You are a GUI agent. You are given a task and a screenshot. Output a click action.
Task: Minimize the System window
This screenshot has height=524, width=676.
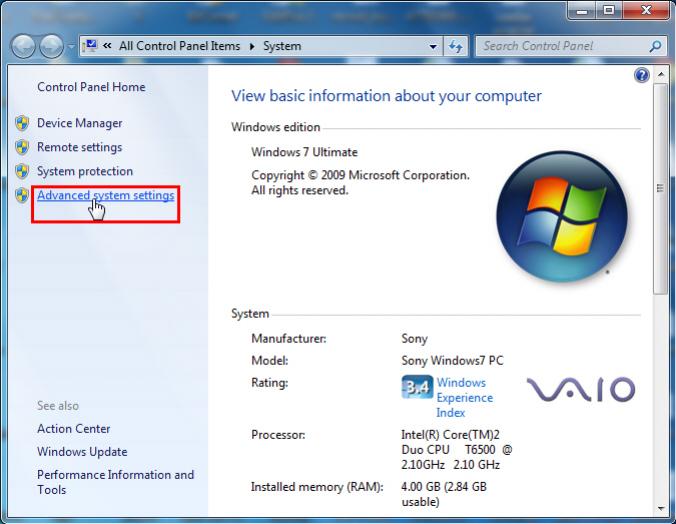pos(582,10)
